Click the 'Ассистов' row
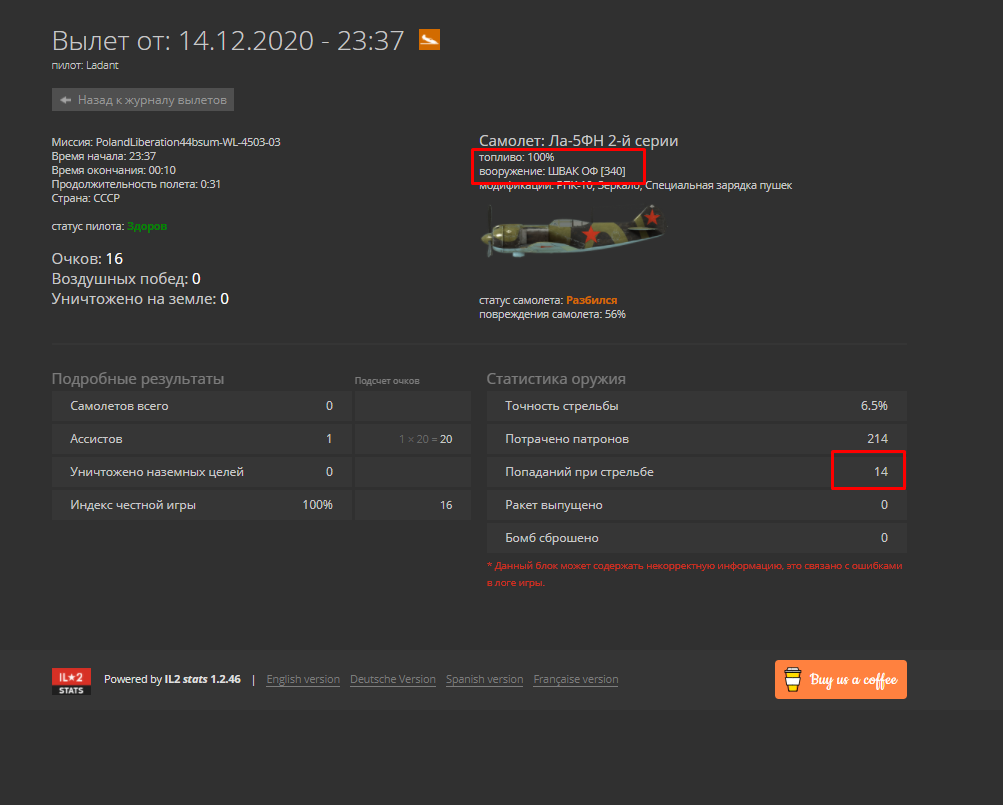This screenshot has height=805, width=1003. 201,439
